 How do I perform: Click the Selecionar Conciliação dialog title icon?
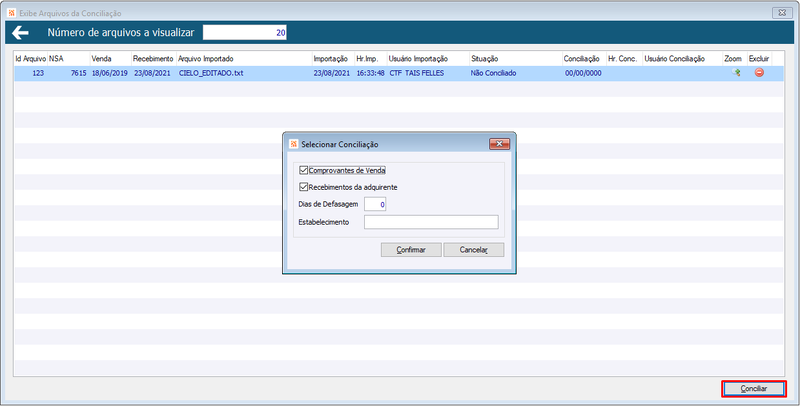coord(293,144)
